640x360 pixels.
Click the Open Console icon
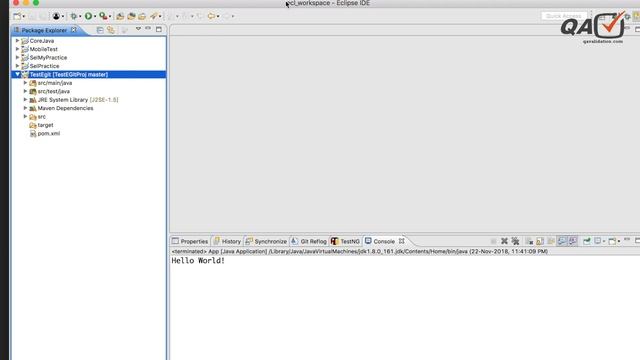point(612,241)
